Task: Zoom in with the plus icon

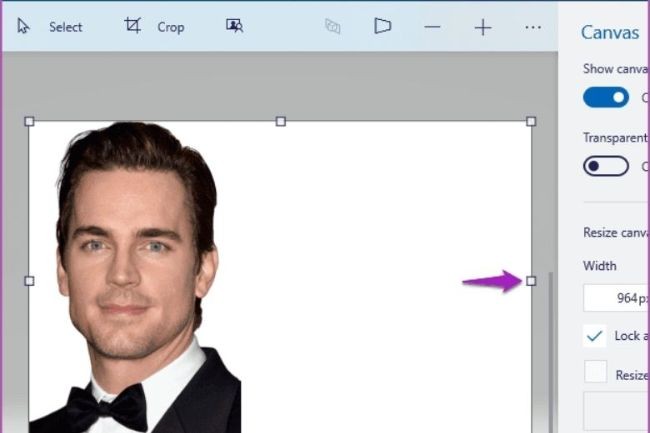Action: (483, 27)
